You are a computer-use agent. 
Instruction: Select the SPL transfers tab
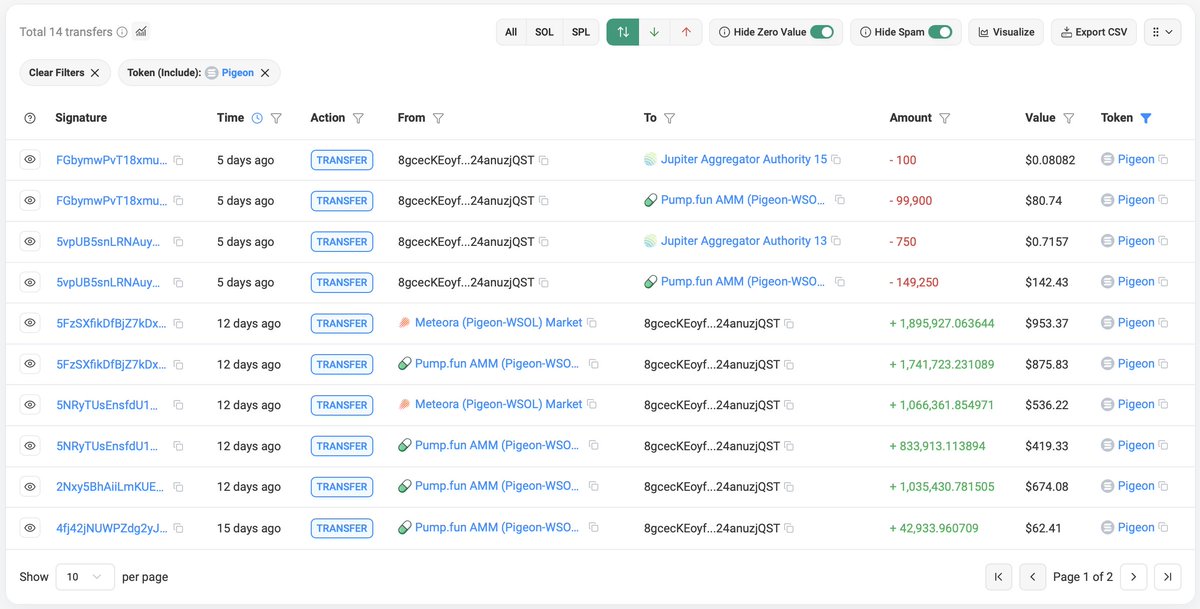coord(581,32)
